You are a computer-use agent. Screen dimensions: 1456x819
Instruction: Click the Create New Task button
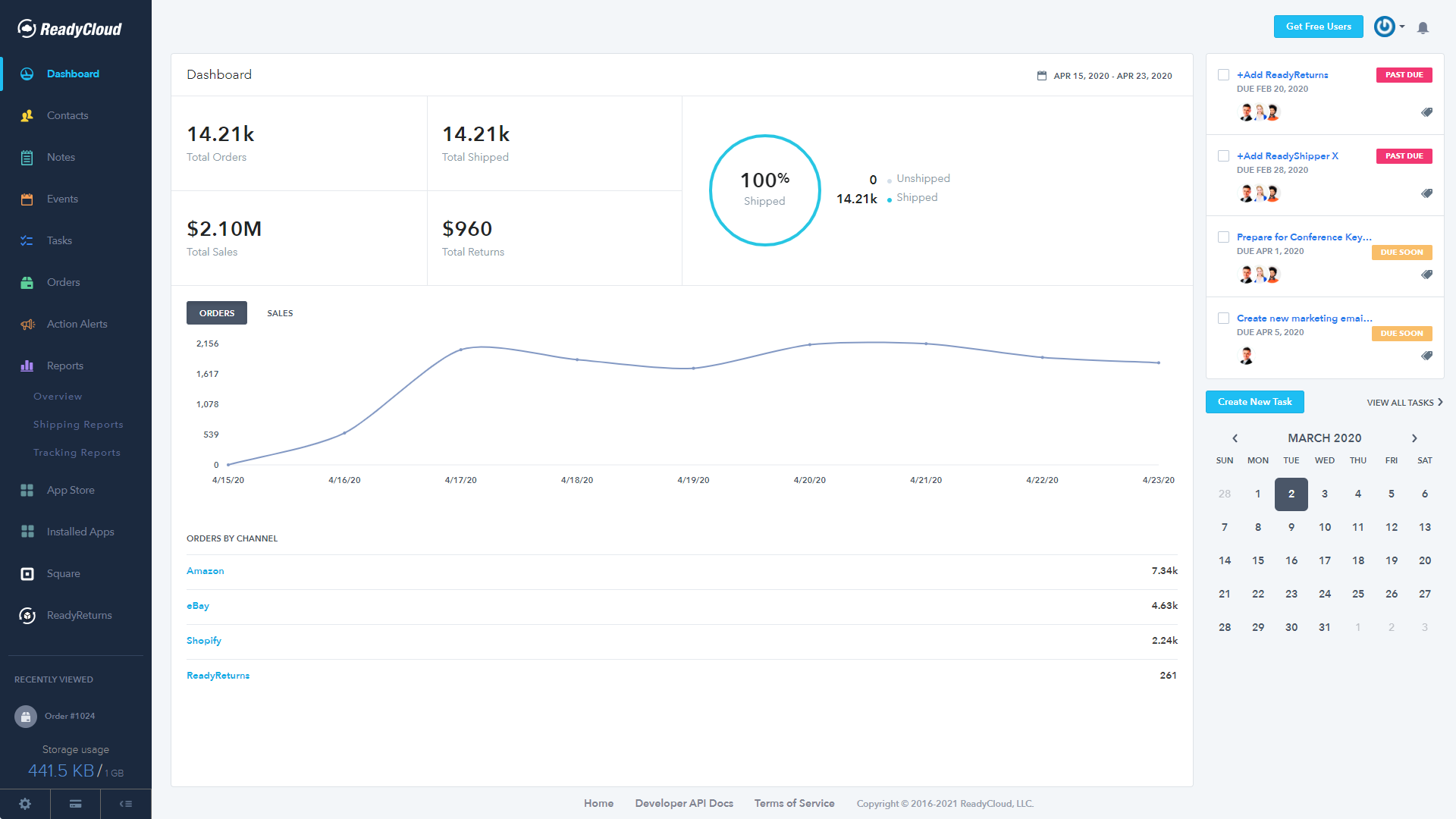[1254, 402]
